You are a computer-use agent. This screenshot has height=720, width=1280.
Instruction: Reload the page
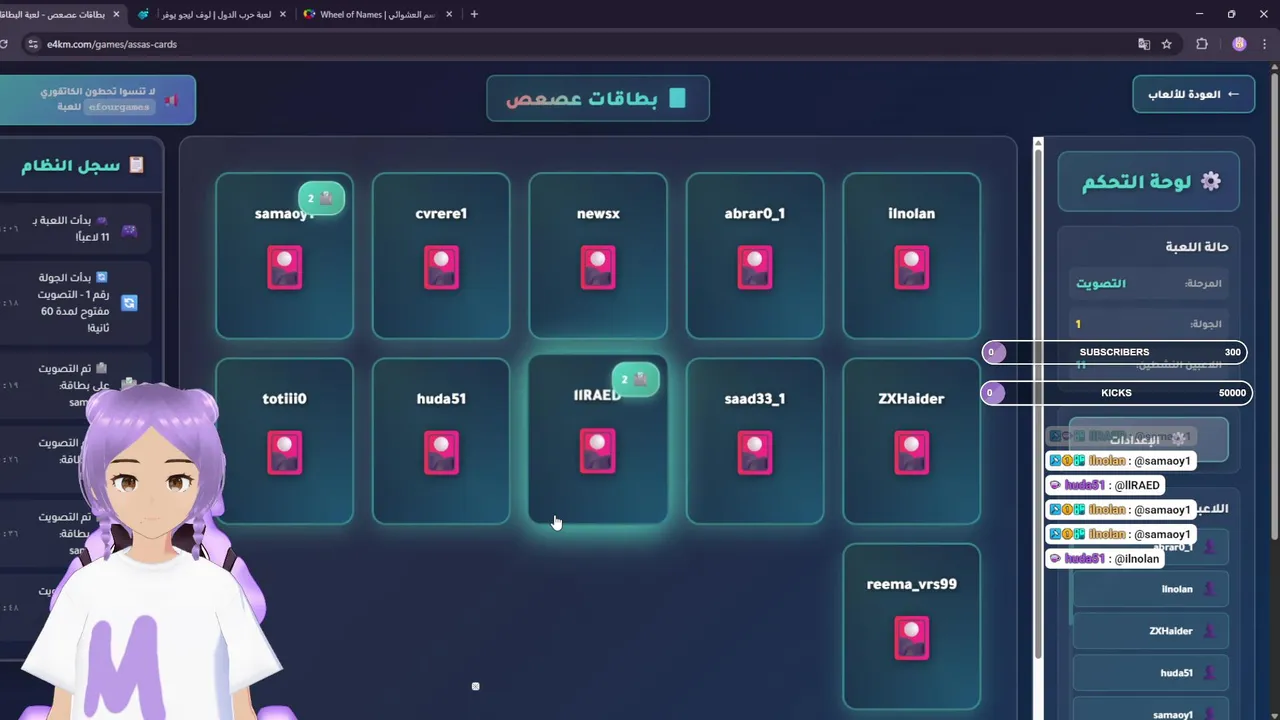(x=5, y=44)
